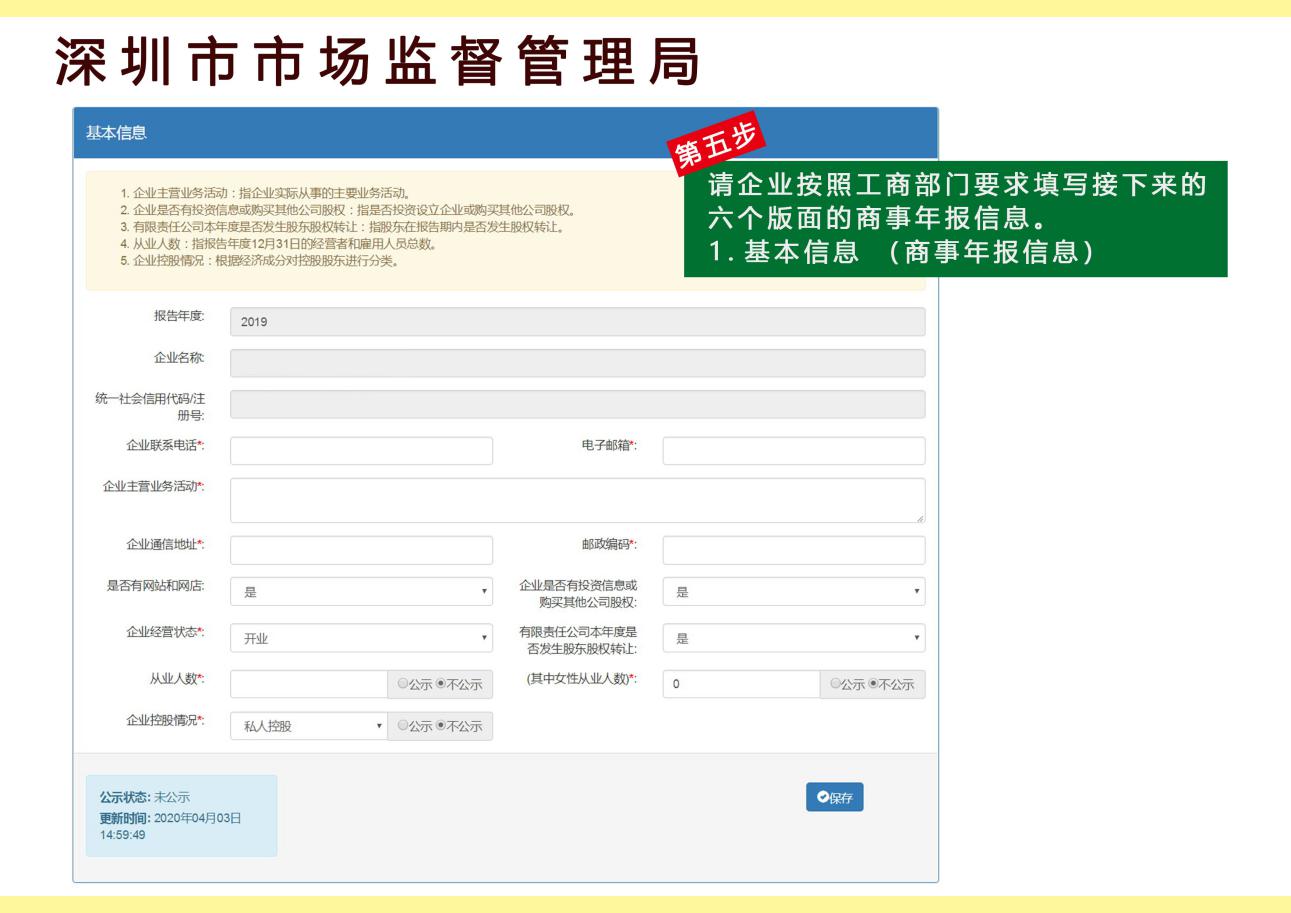
Task: Open the 是否有网站和网店 dropdown
Action: 361,592
